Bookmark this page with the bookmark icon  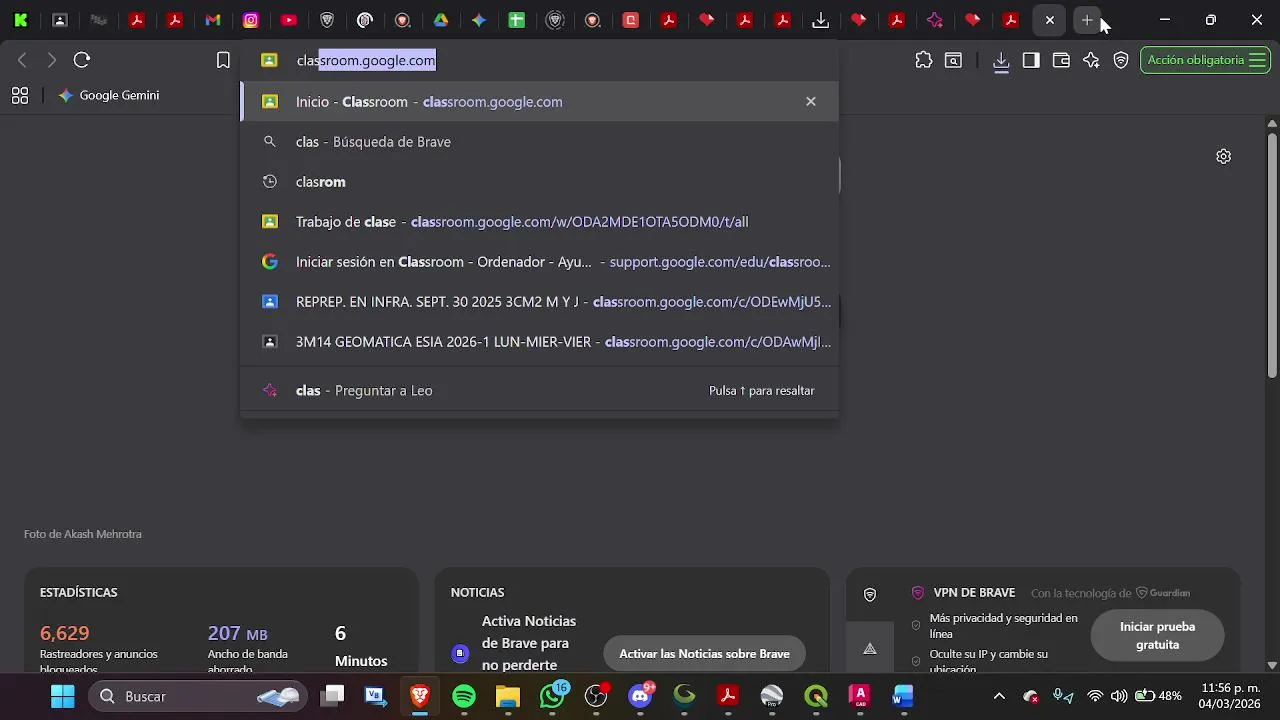pyautogui.click(x=224, y=60)
